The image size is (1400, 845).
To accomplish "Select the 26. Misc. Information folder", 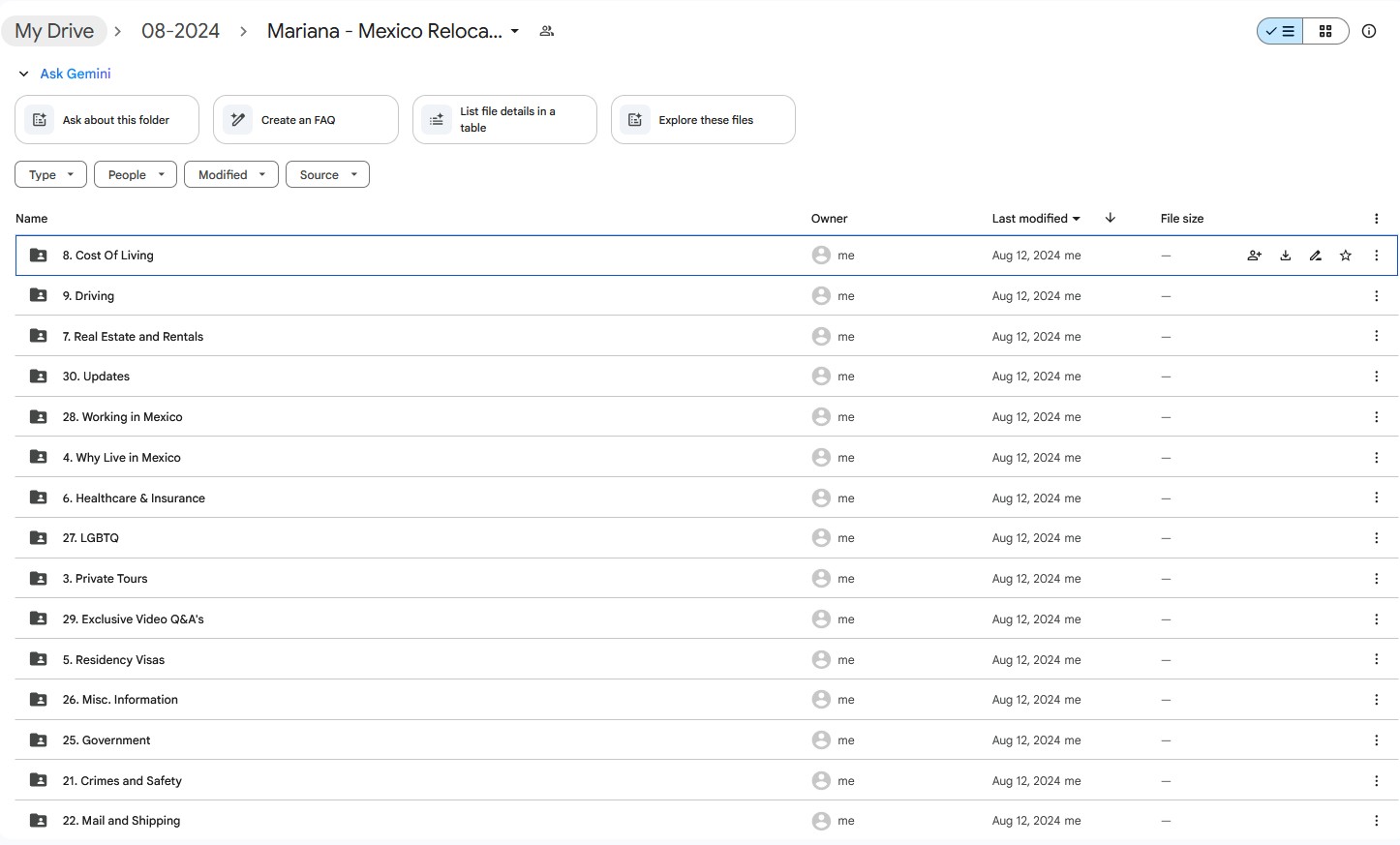I will click(707, 700).
